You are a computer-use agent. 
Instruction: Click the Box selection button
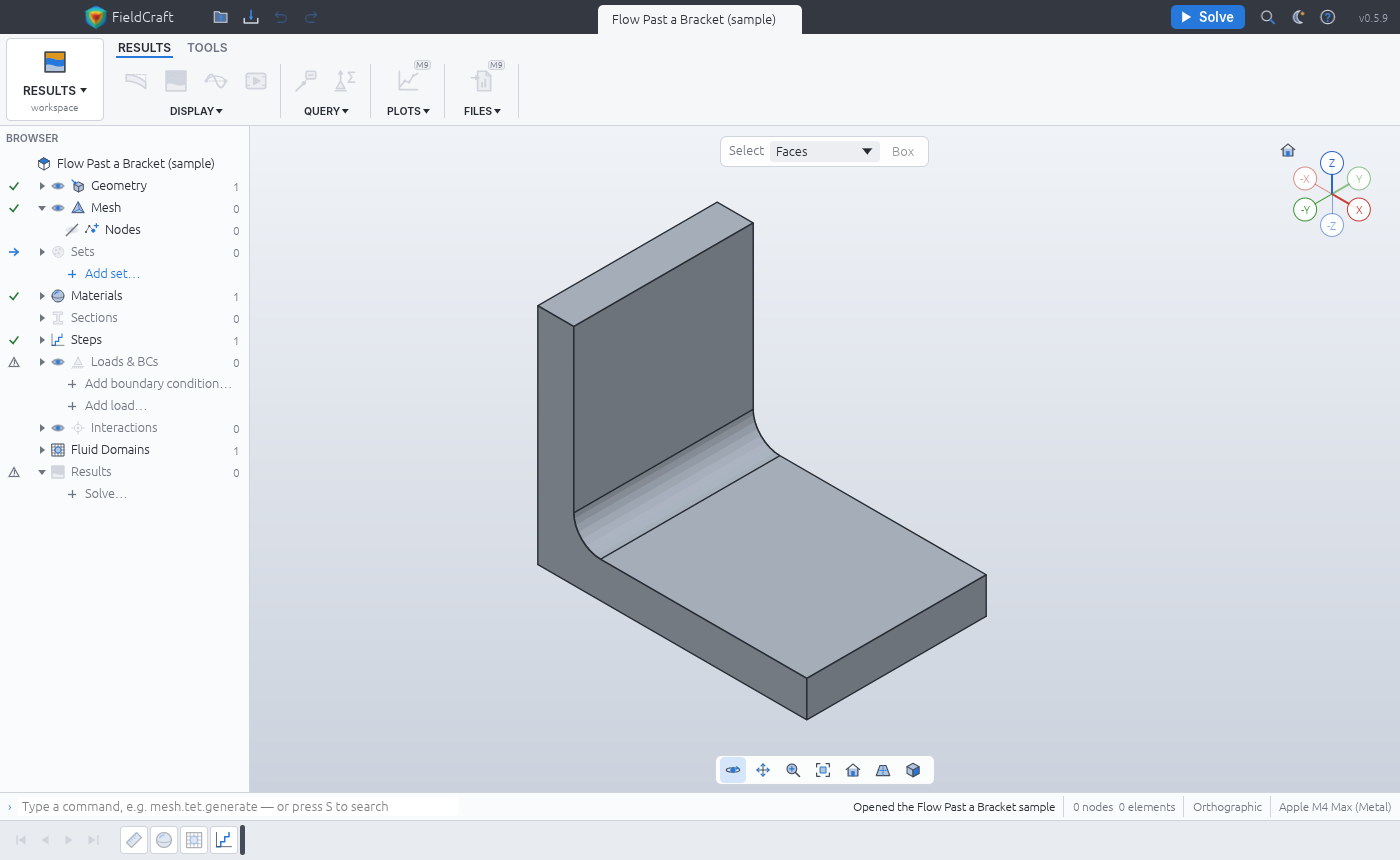[903, 152]
